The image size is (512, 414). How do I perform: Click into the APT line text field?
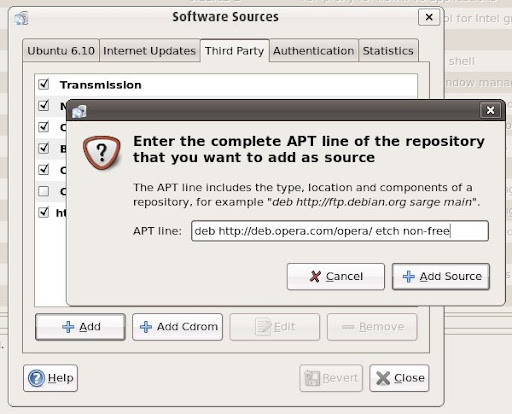pos(340,231)
